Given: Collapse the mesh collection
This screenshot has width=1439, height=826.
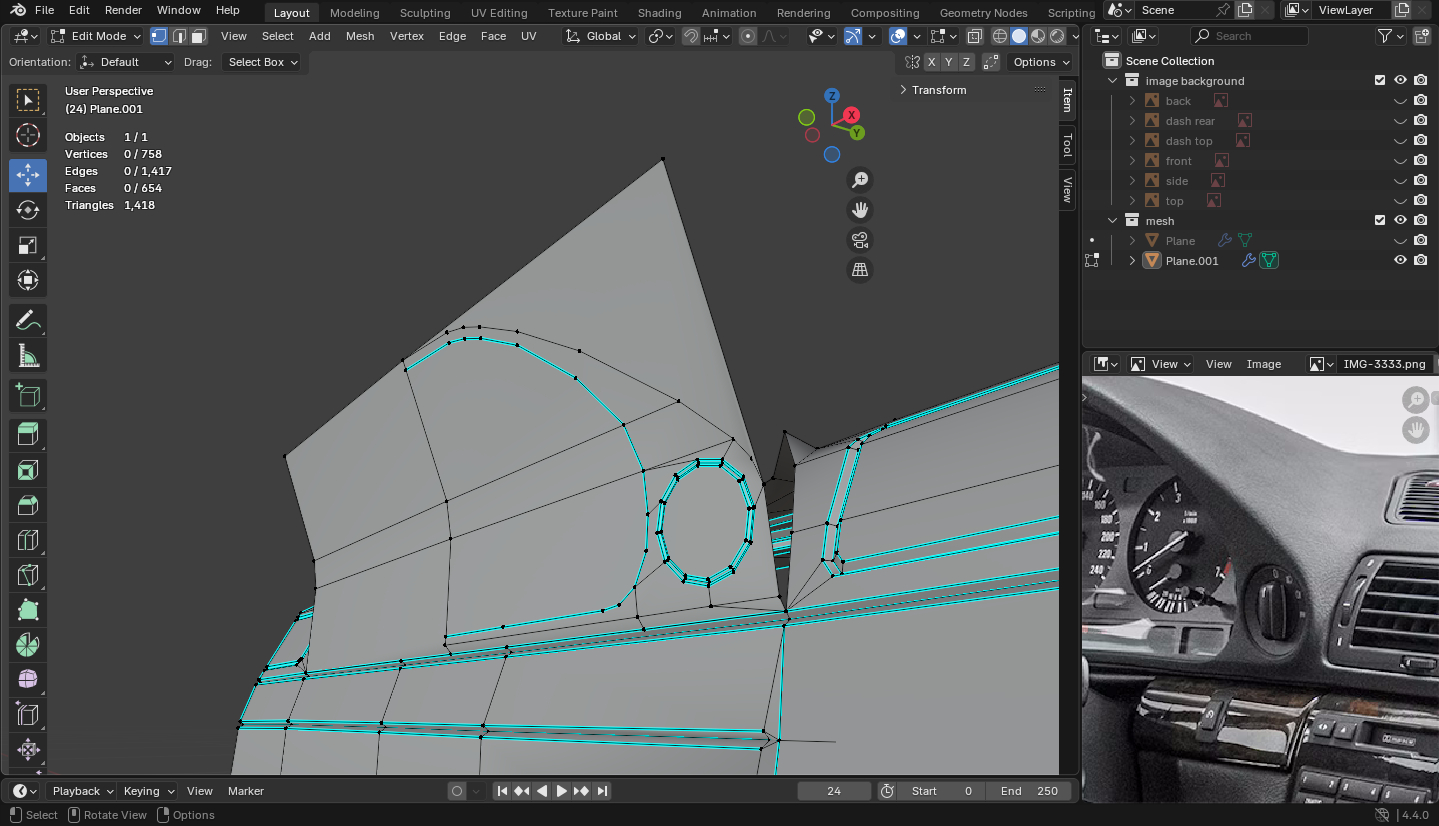Looking at the screenshot, I should coord(1112,220).
